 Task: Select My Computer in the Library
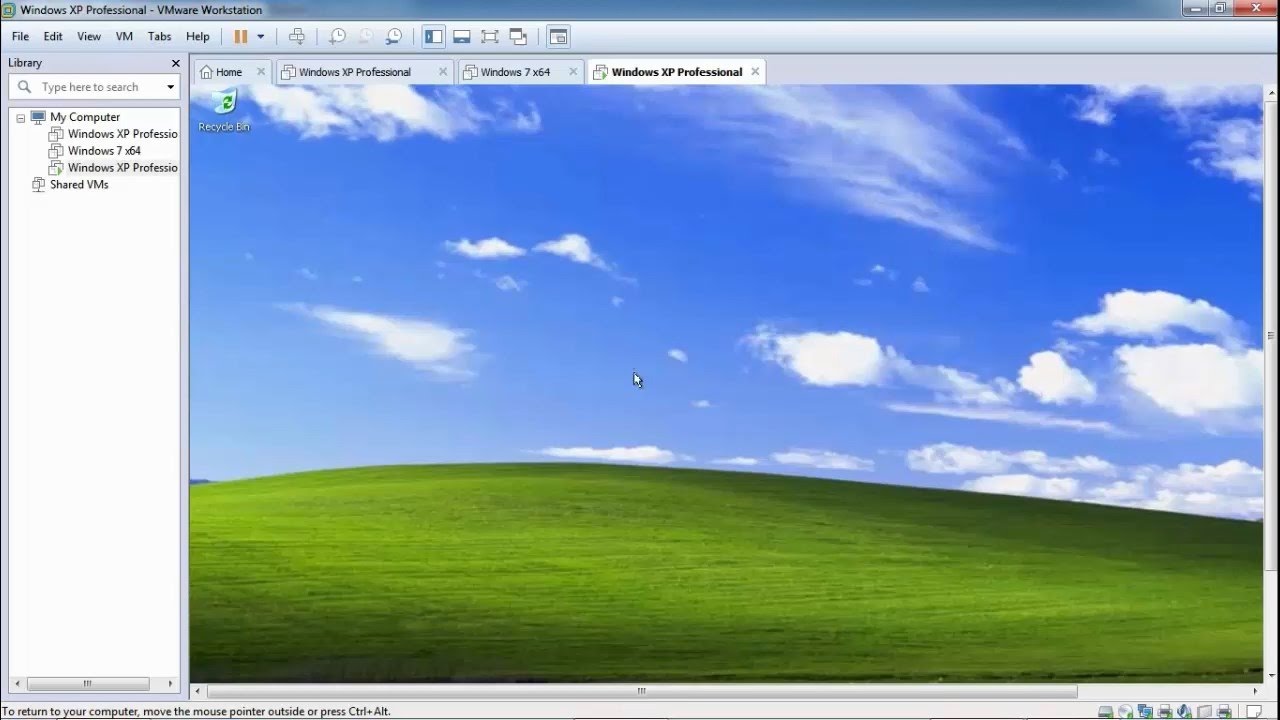(x=84, y=117)
